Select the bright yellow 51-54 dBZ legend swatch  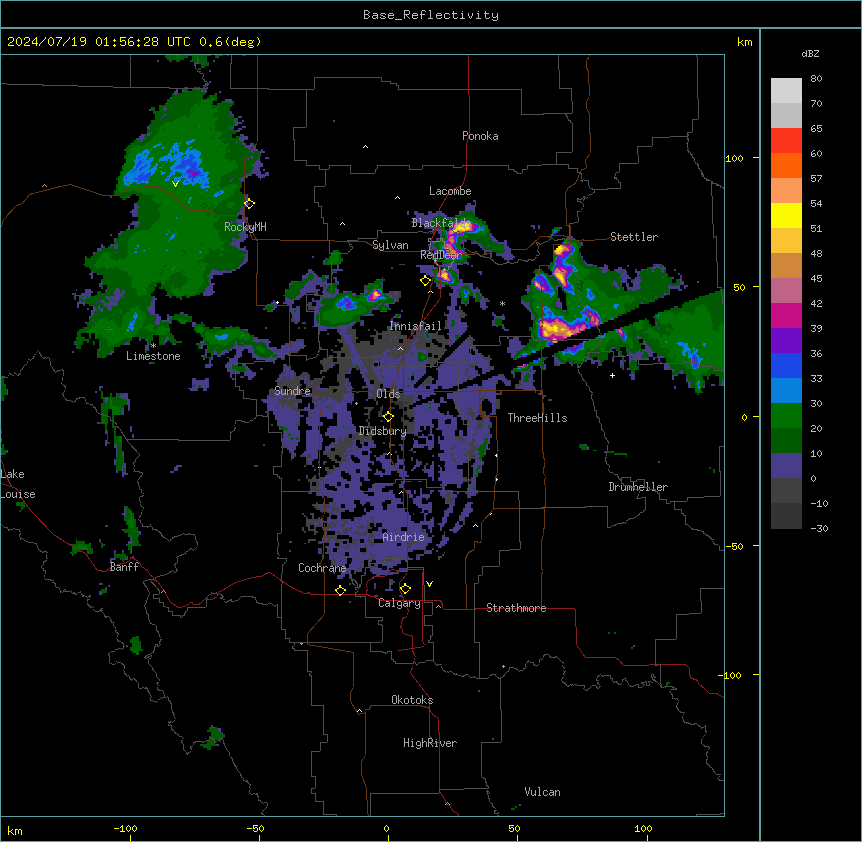tap(786, 215)
